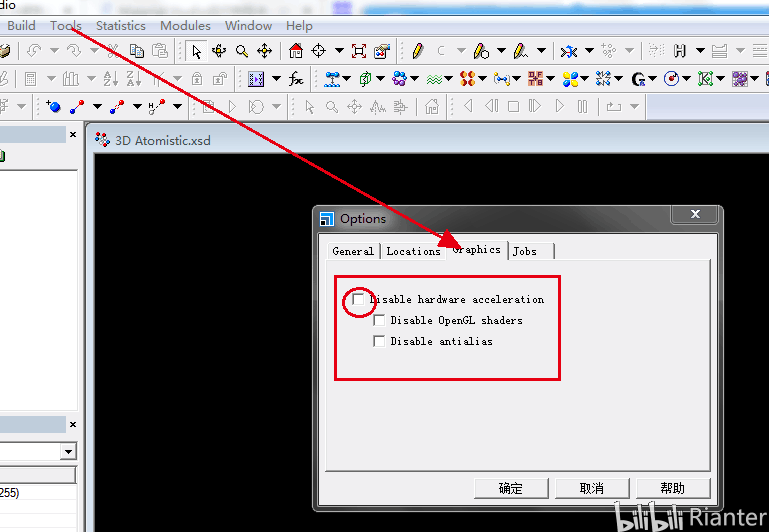Close the upper left explorer panel

[73, 134]
